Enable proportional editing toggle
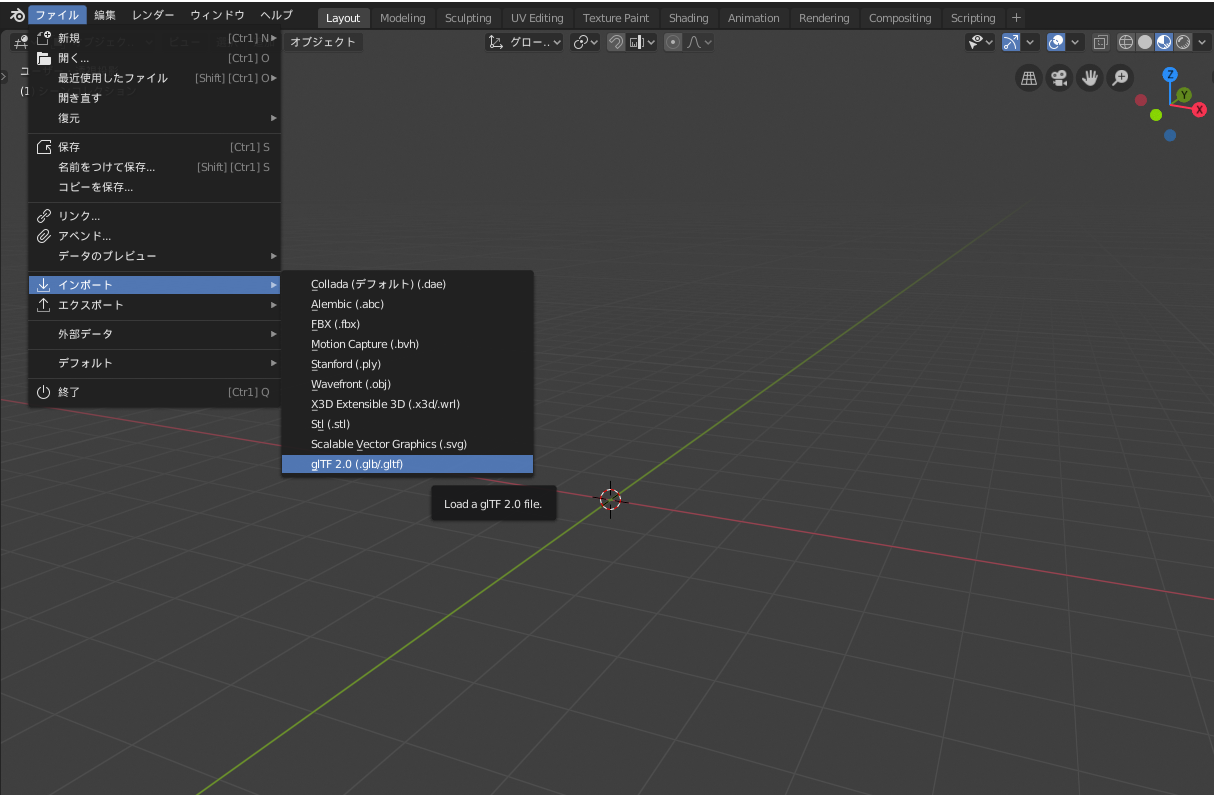The height and width of the screenshot is (795, 1214). (673, 42)
